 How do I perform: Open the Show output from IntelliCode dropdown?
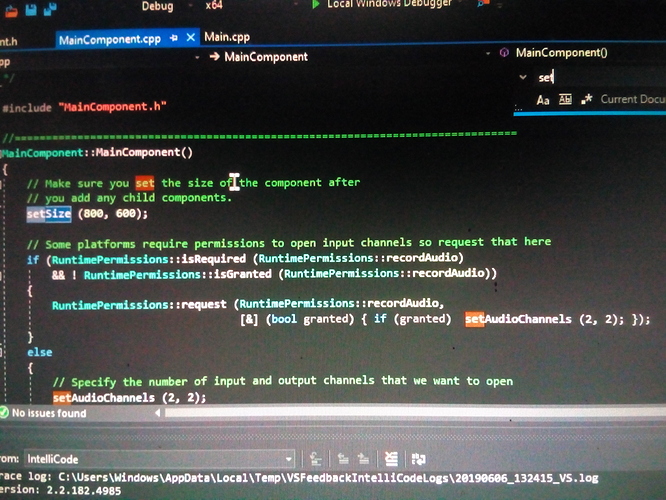[x=159, y=459]
